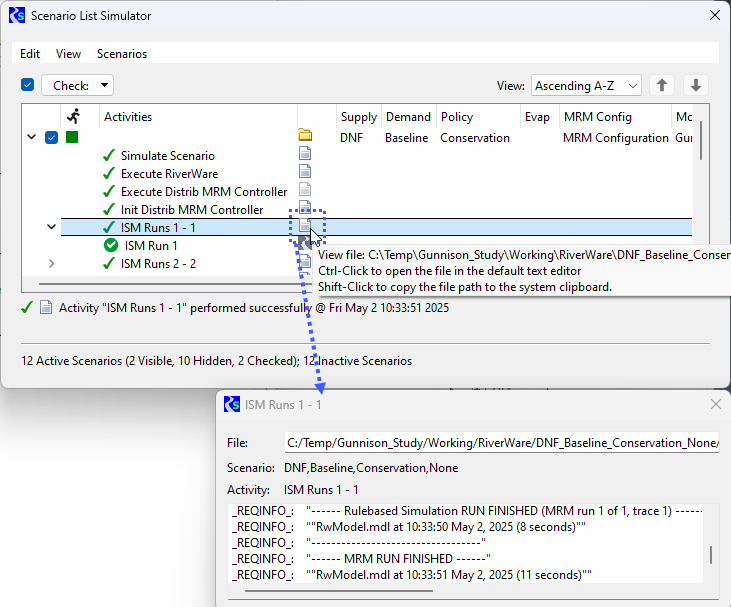Click the document icon in the status line

coord(45,308)
